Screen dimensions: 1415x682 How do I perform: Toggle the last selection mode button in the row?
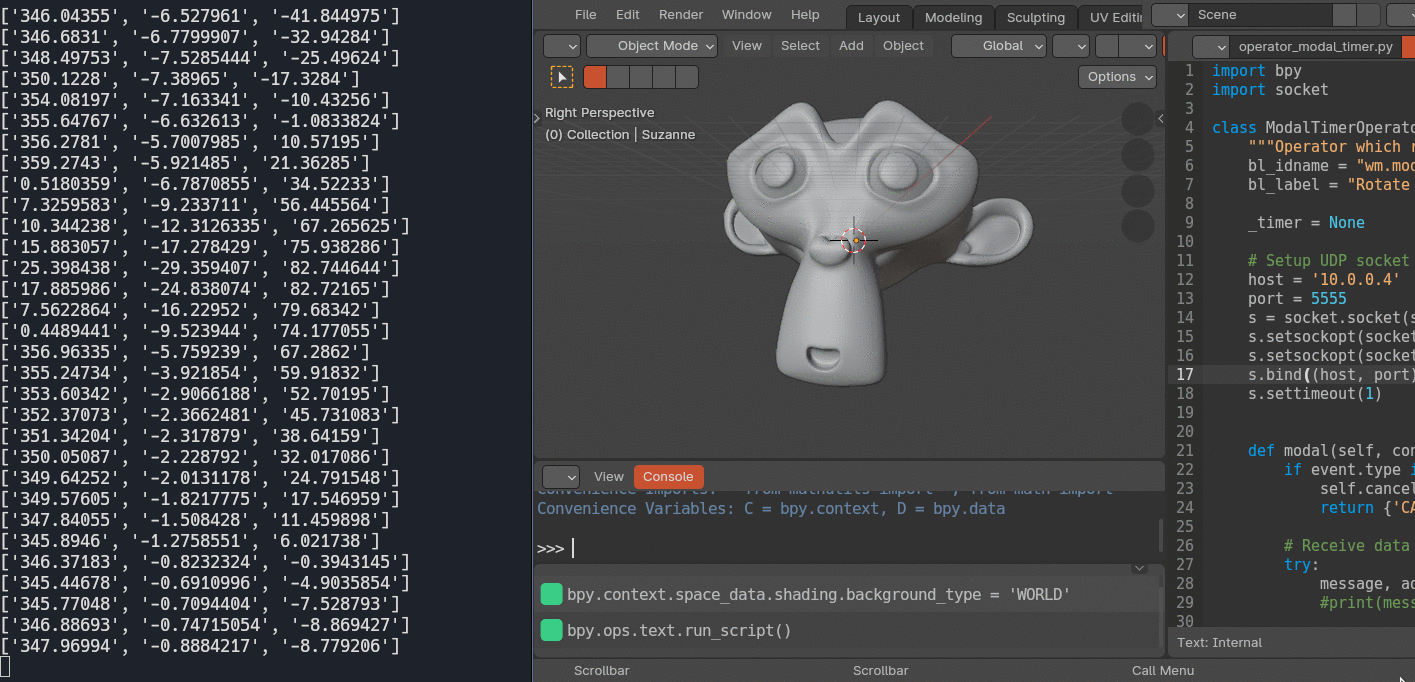pos(687,77)
